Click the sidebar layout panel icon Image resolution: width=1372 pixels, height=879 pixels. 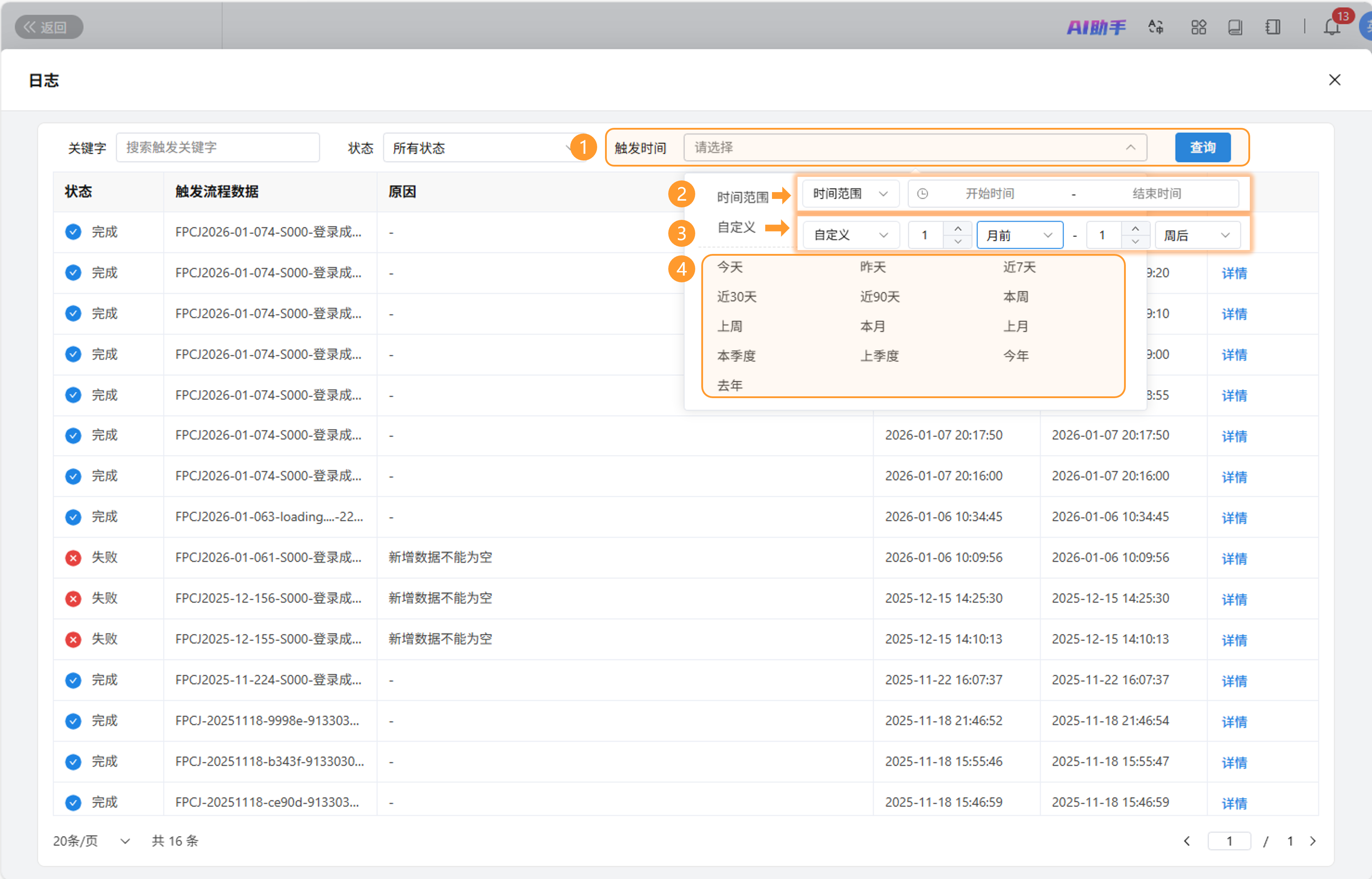click(1273, 27)
